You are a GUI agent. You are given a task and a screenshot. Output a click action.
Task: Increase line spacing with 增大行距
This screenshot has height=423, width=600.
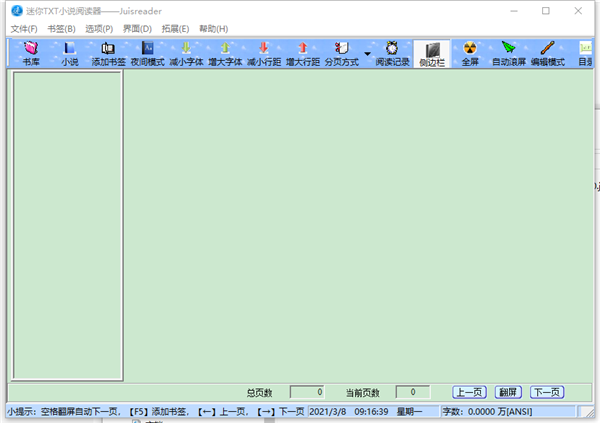(x=303, y=54)
